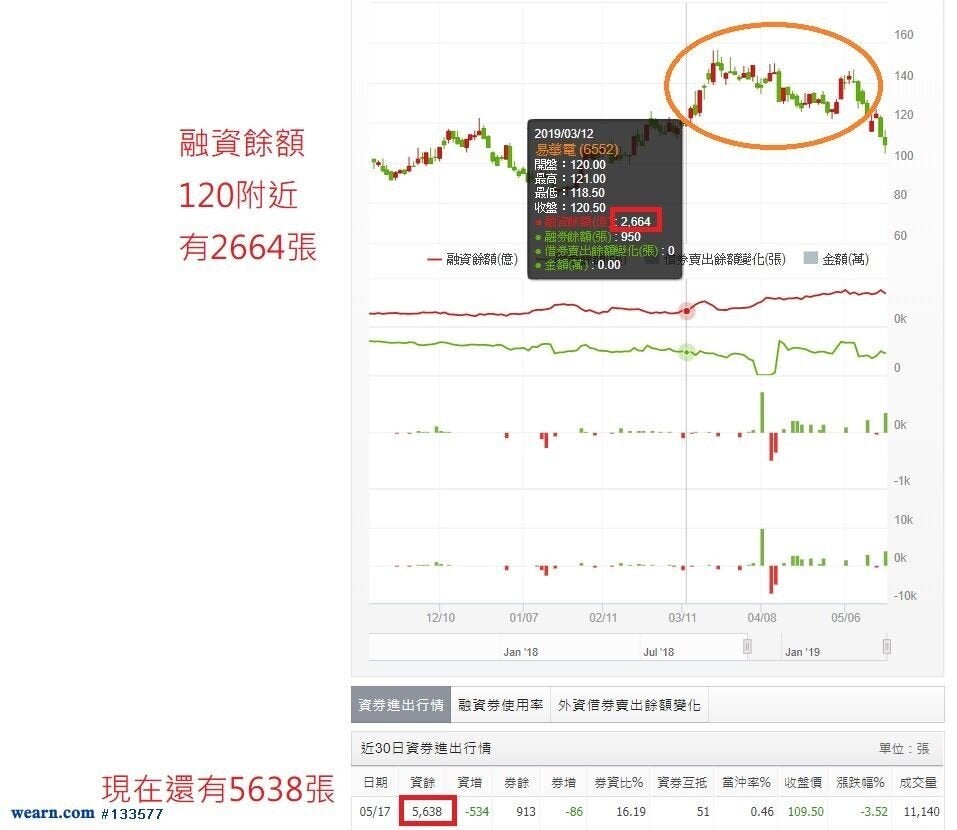Click the 5,638 margin balance cell
Screen dimensions: 957x830
tap(427, 812)
